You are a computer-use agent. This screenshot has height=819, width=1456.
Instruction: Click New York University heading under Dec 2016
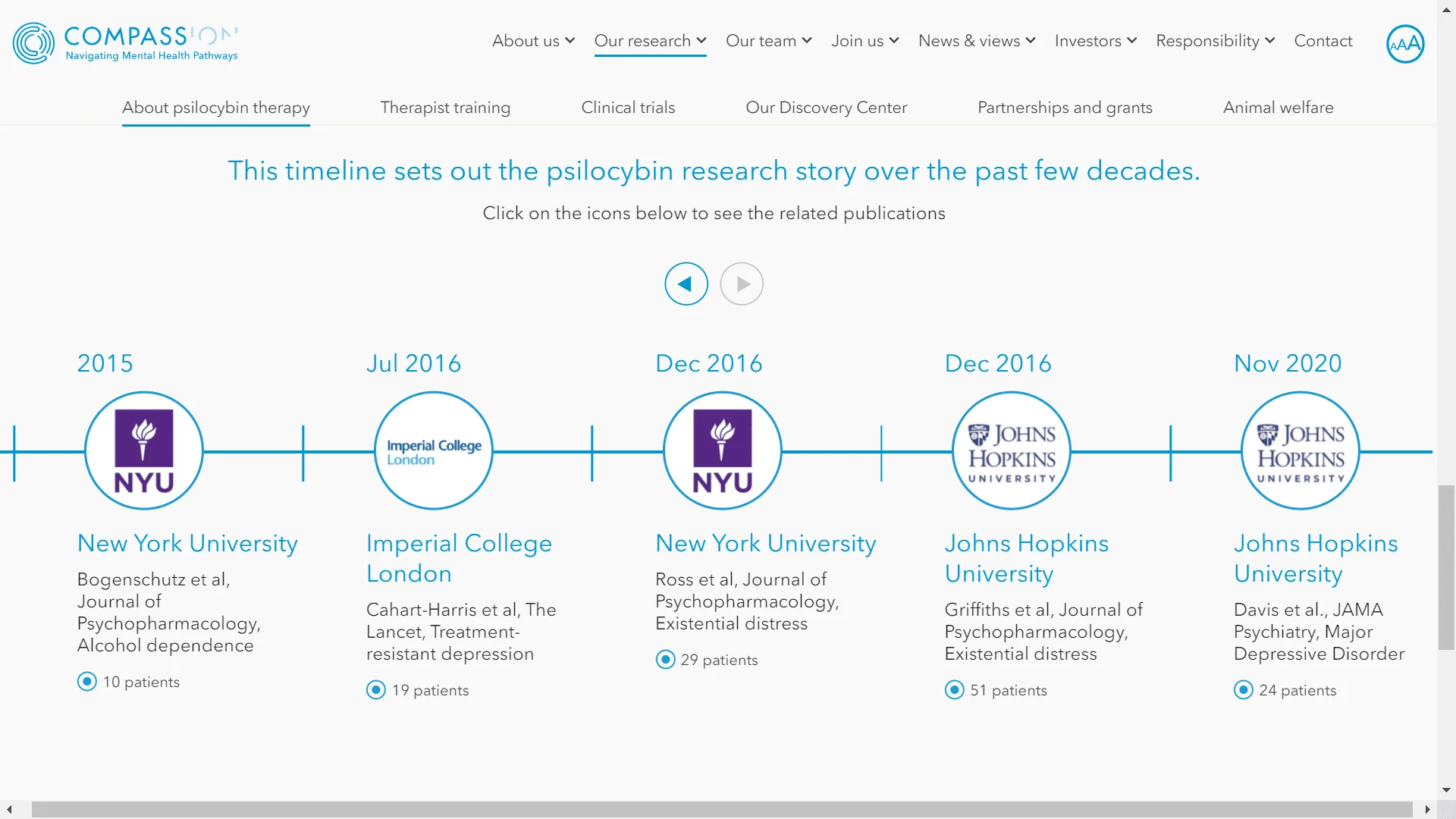click(x=766, y=543)
